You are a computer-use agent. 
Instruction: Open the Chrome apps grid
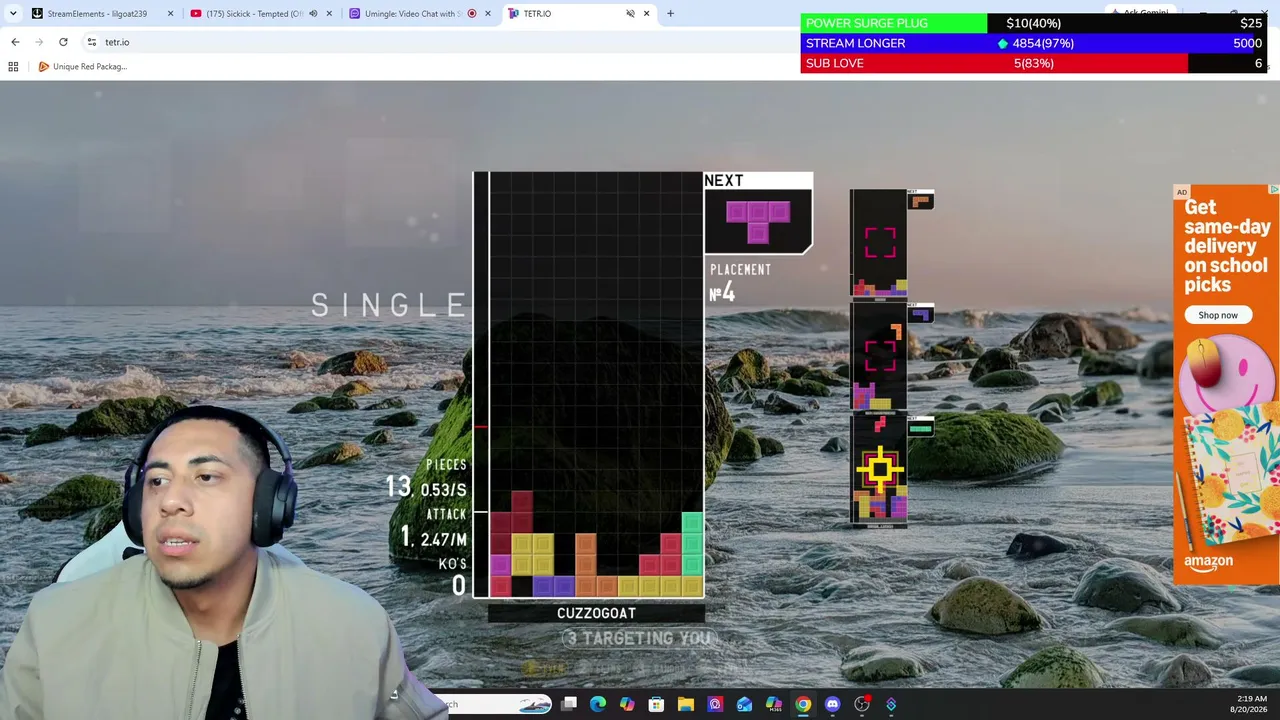coord(13,66)
